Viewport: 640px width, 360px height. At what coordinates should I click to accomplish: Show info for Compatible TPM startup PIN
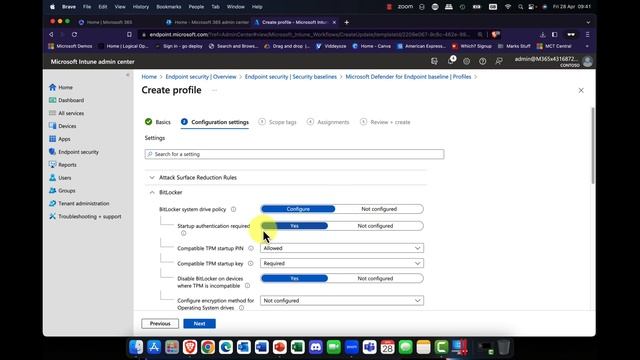tap(251, 248)
